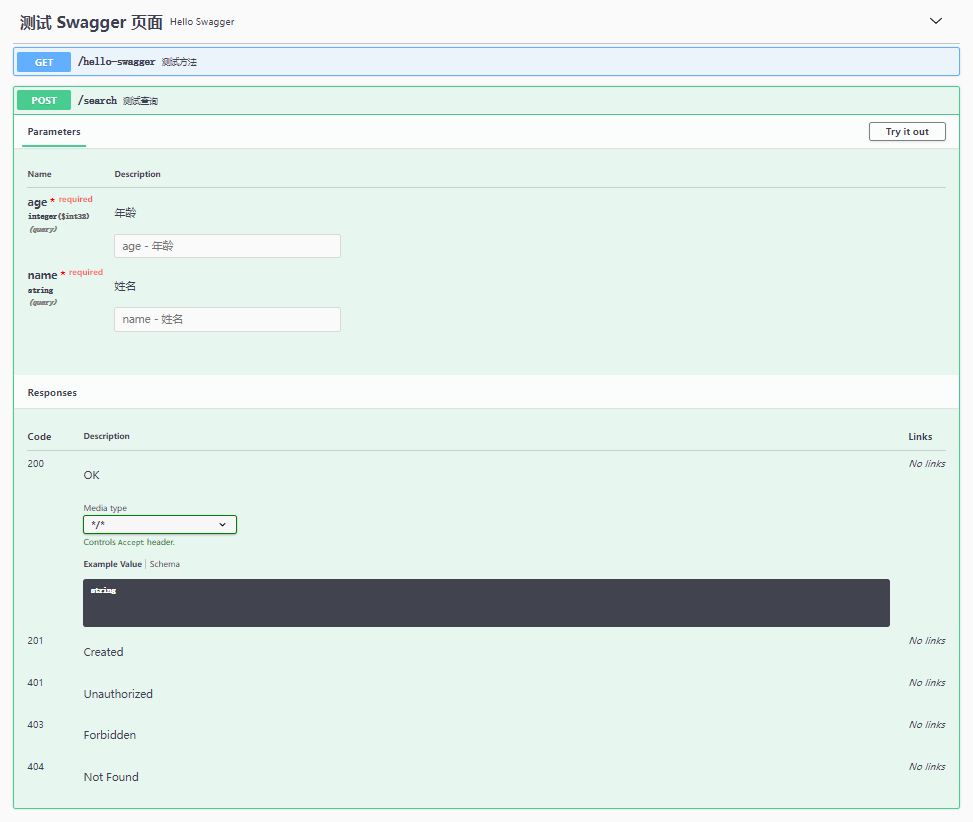Click the integer($int32) type label
Image resolution: width=973 pixels, height=822 pixels.
(58, 216)
